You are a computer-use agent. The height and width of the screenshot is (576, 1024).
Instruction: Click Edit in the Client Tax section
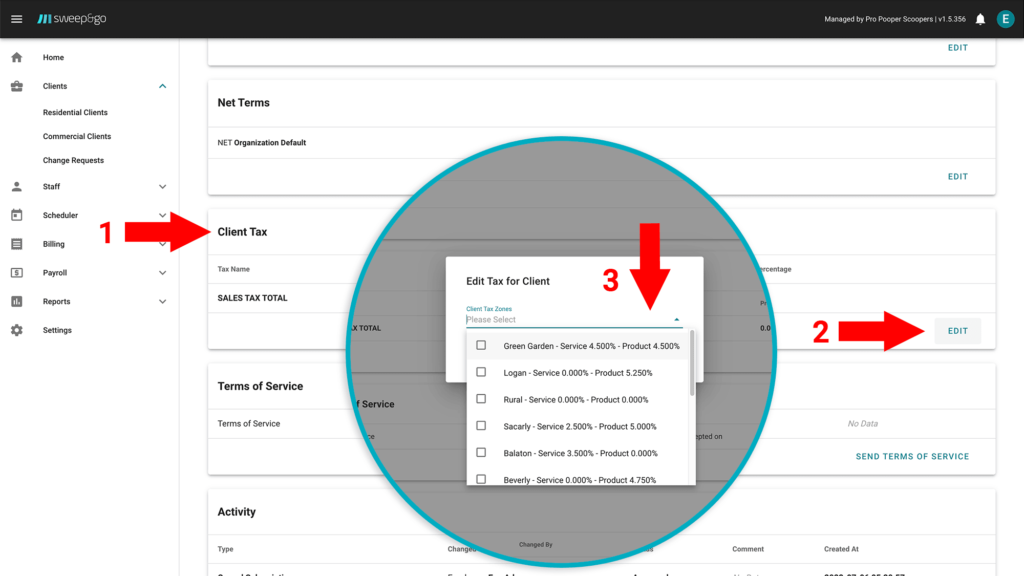tap(957, 331)
